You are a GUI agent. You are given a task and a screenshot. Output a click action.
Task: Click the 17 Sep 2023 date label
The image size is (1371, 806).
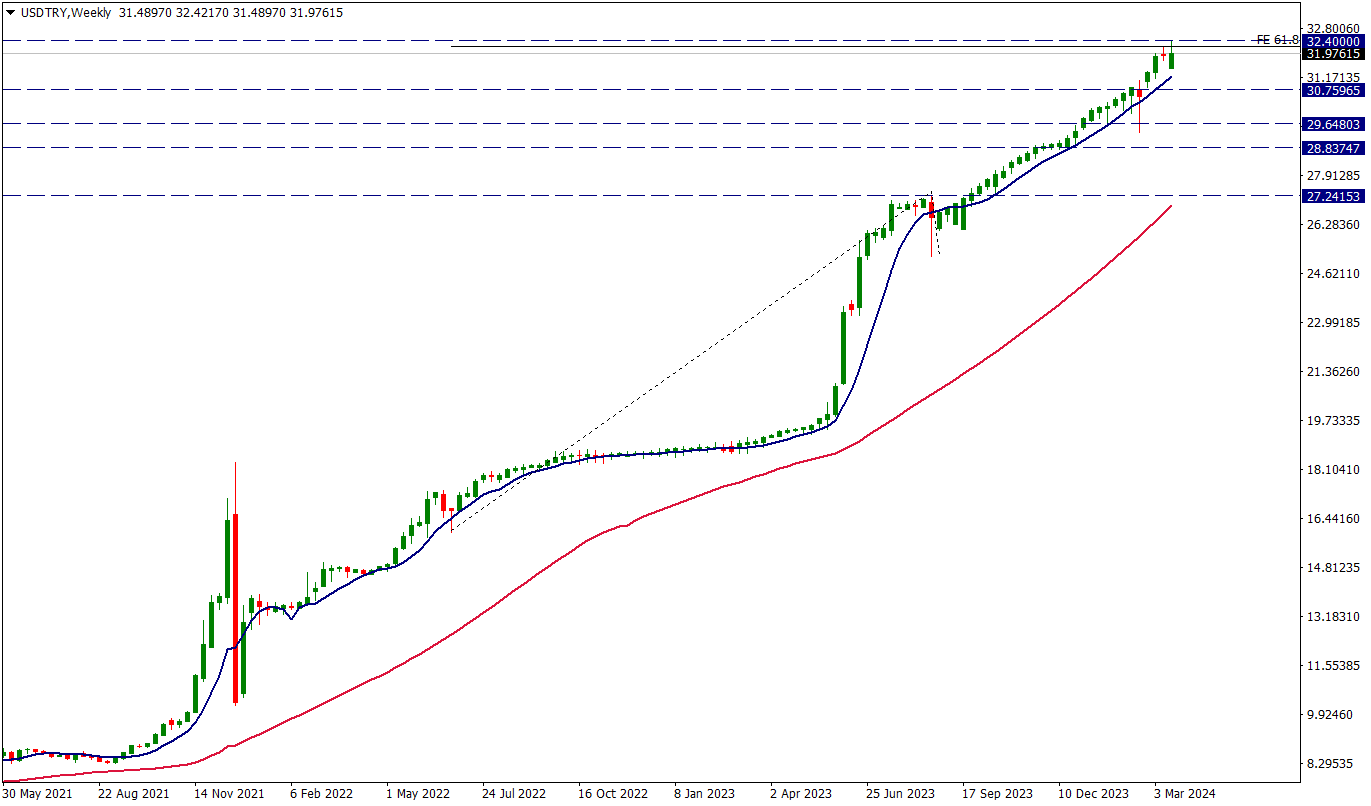[998, 794]
